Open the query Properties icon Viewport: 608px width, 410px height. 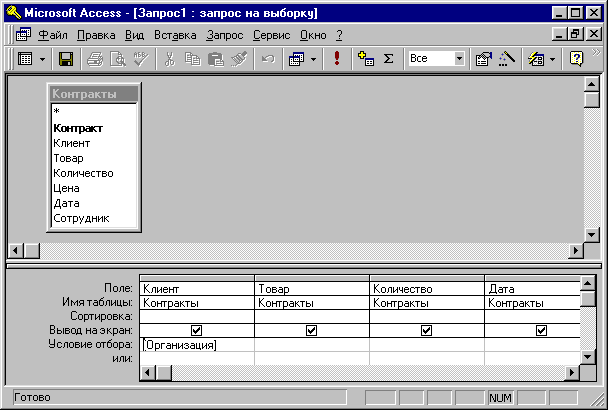coord(484,59)
